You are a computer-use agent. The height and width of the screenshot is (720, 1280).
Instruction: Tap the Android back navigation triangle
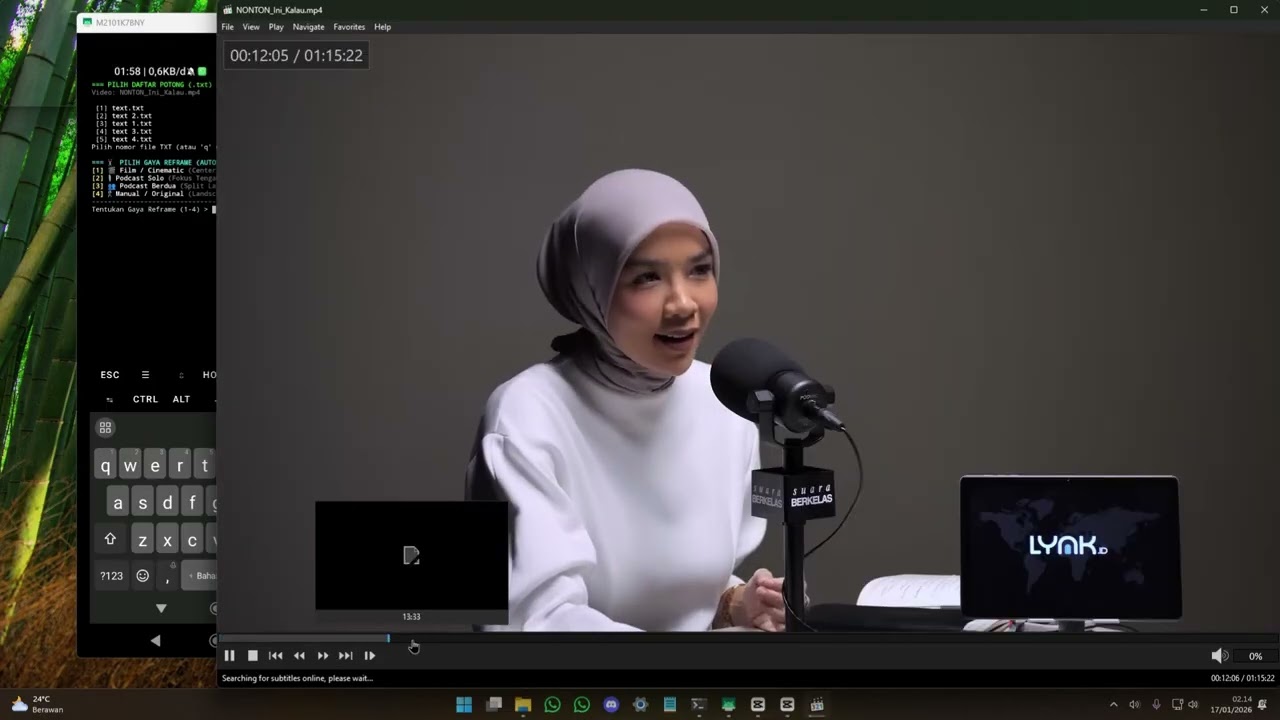155,640
